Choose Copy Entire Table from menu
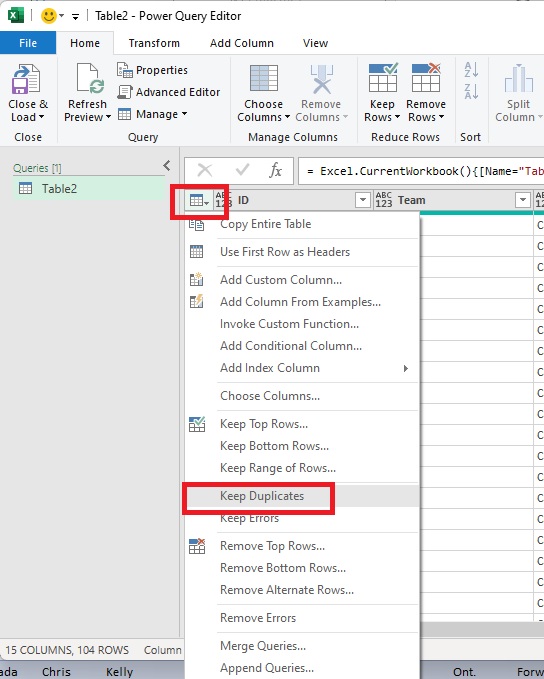 [302, 224]
